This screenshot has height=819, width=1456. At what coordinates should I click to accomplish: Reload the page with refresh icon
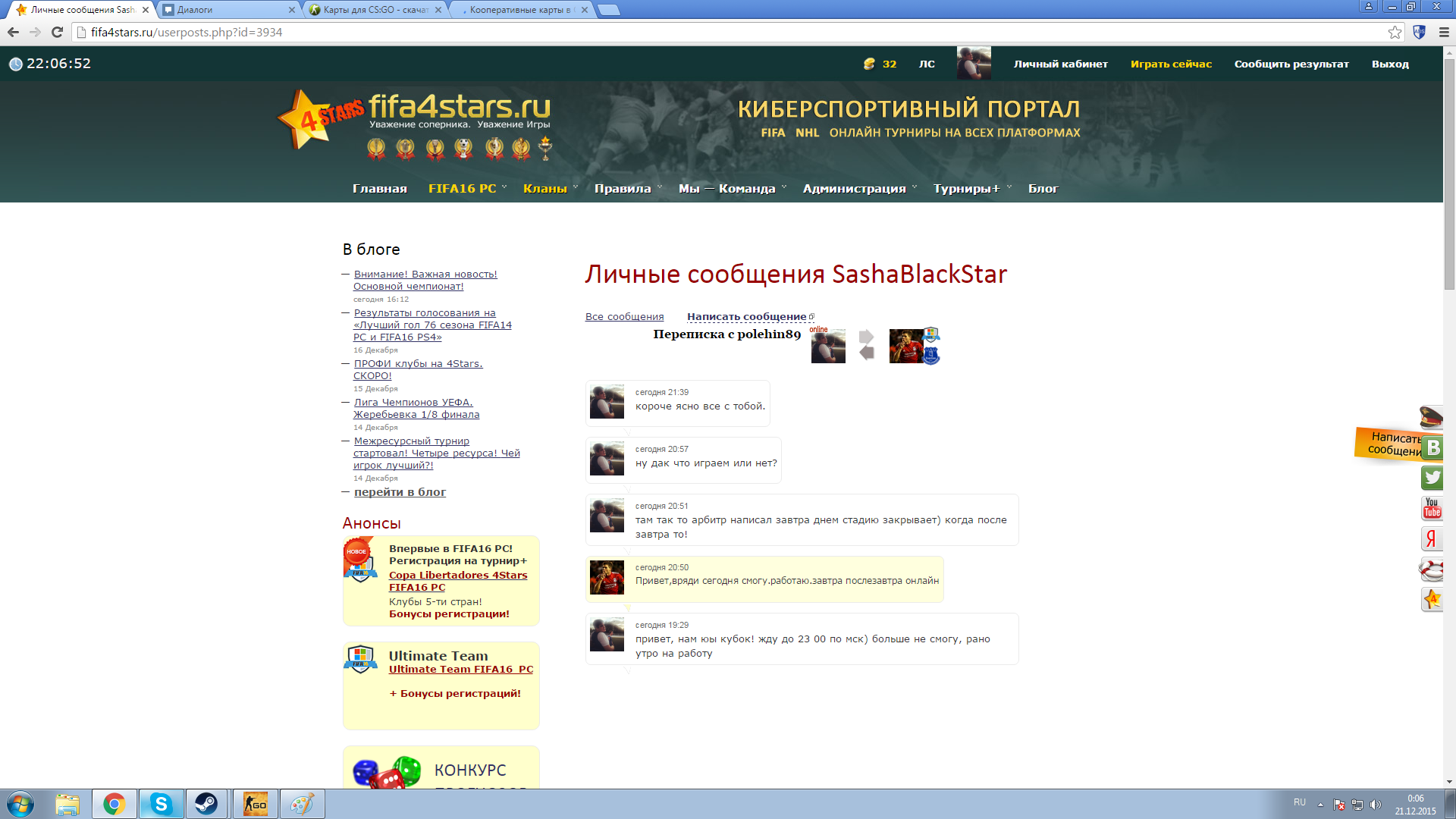point(57,32)
